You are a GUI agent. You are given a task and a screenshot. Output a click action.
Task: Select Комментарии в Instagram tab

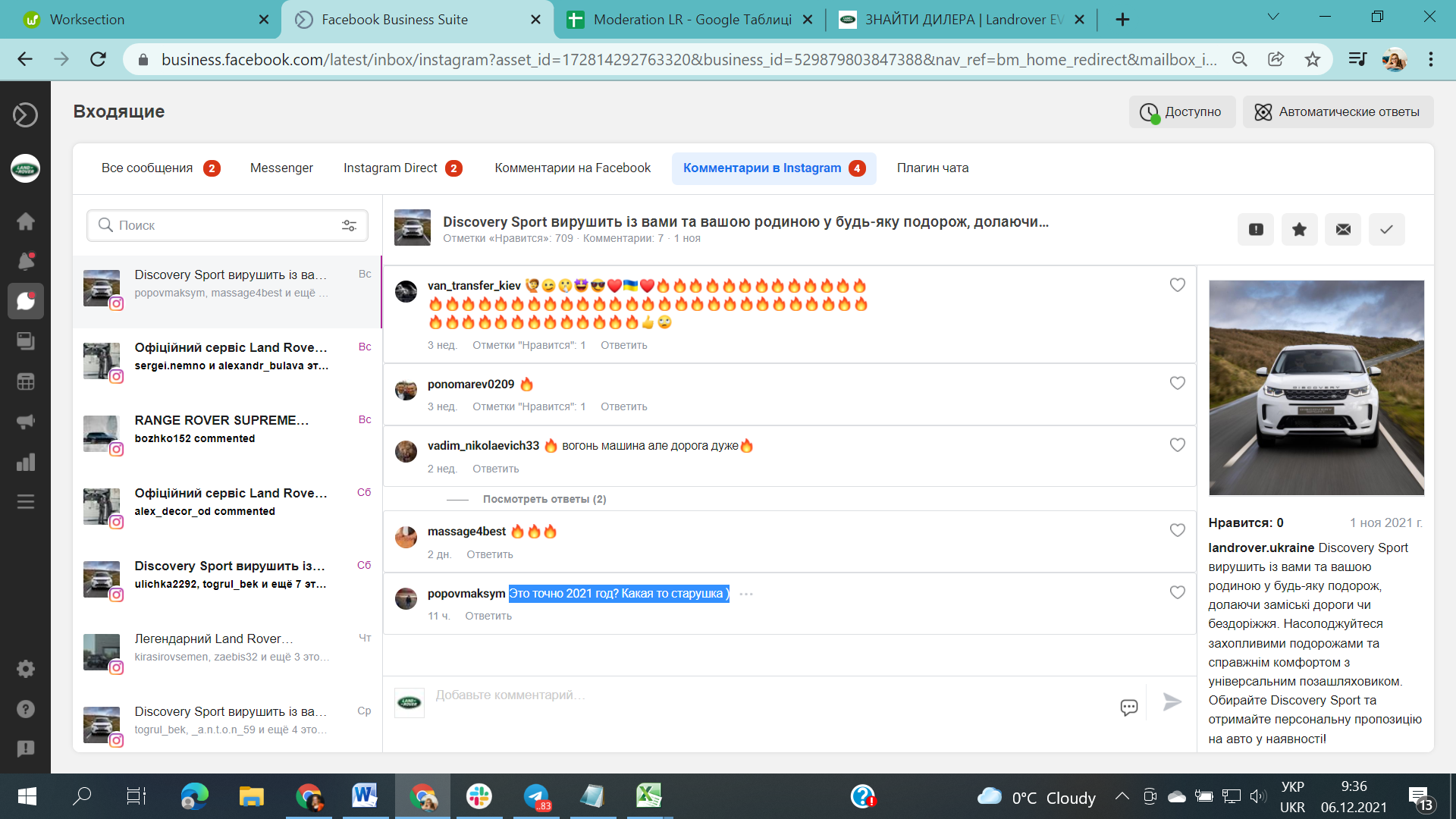774,168
